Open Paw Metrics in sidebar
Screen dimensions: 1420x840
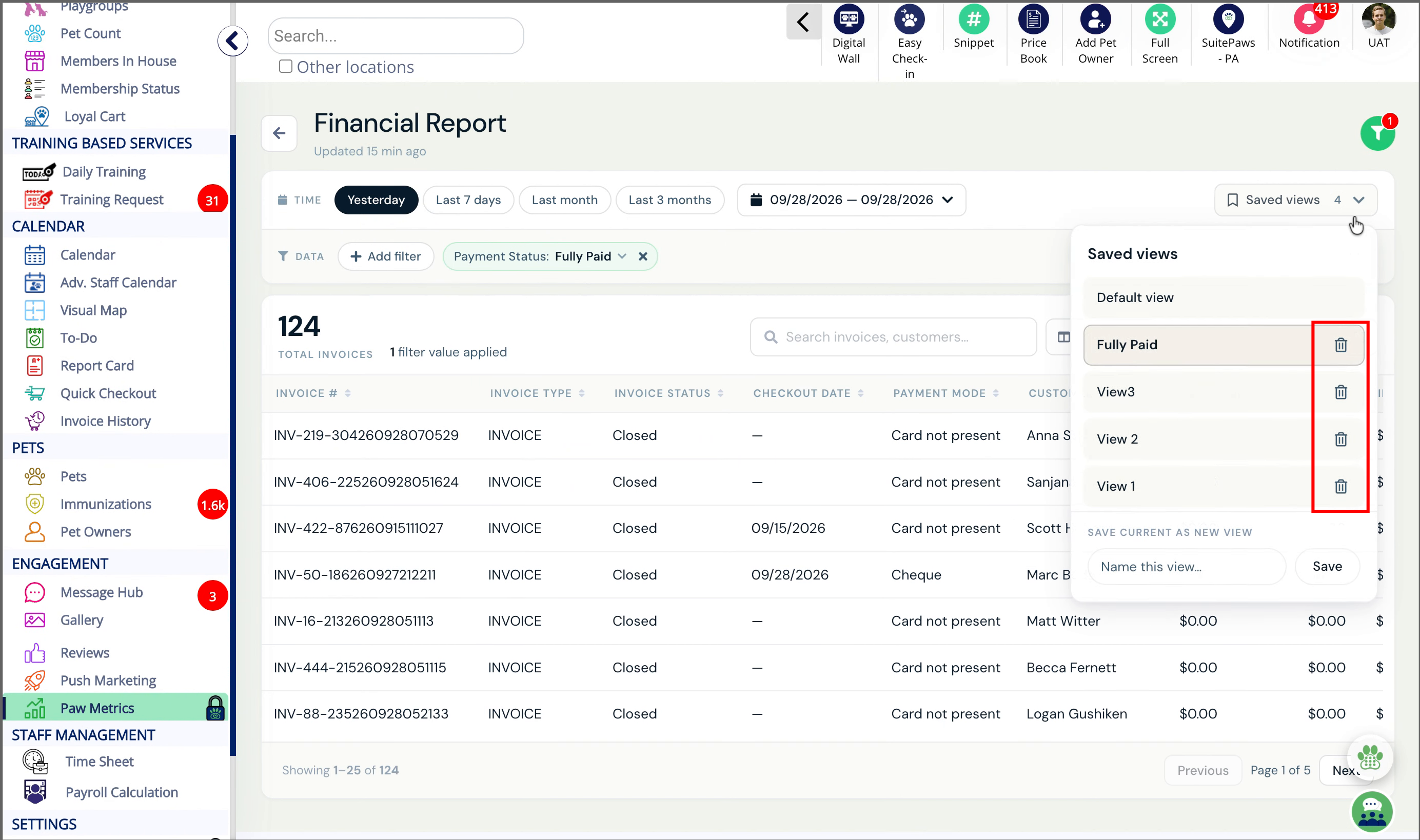click(x=115, y=708)
